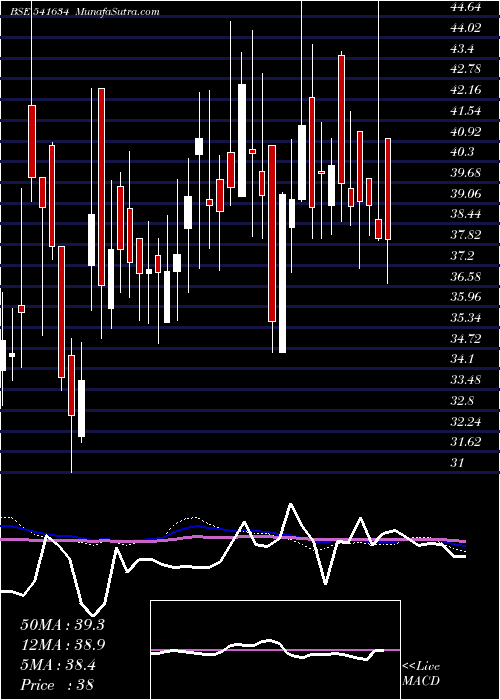Screen dimensions: 500x700
Task: Click the 34.72 axis label
Action: [466, 338]
